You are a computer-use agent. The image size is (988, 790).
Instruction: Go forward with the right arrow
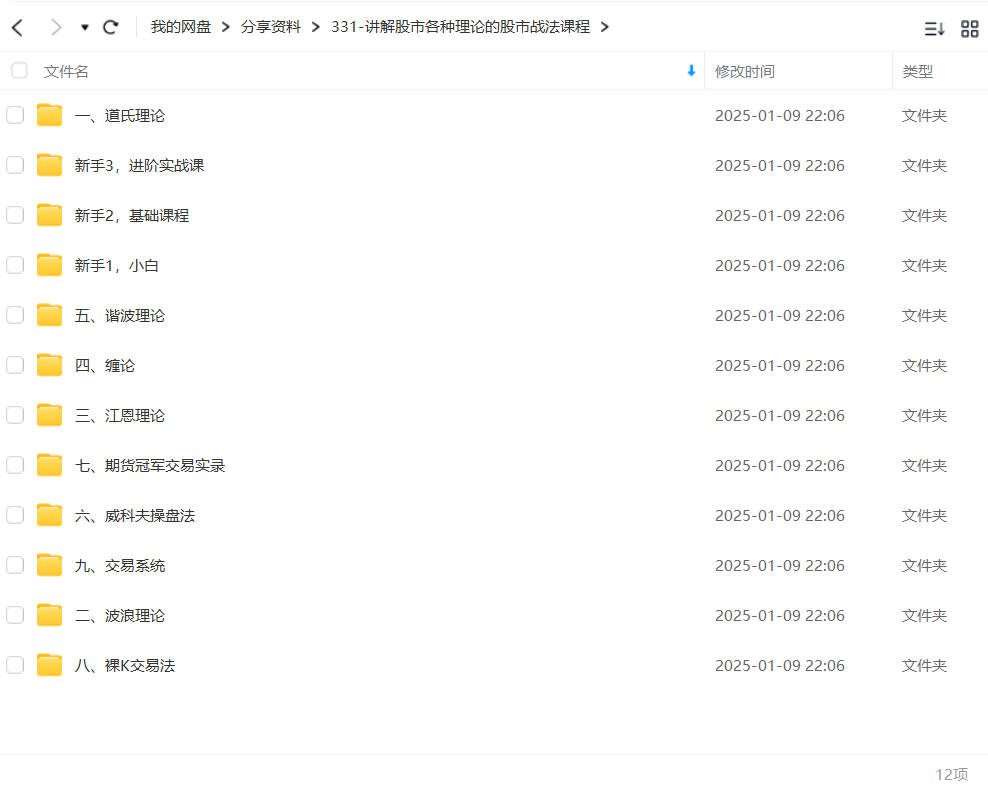(x=56, y=27)
